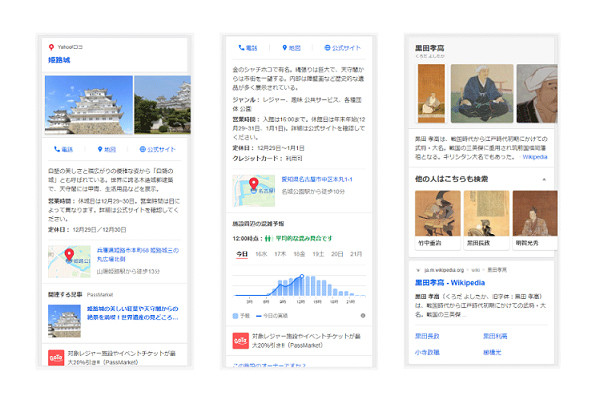Collapse the 'people also search' section arrow
Image resolution: width=596 pixels, height=404 pixels.
click(x=544, y=179)
